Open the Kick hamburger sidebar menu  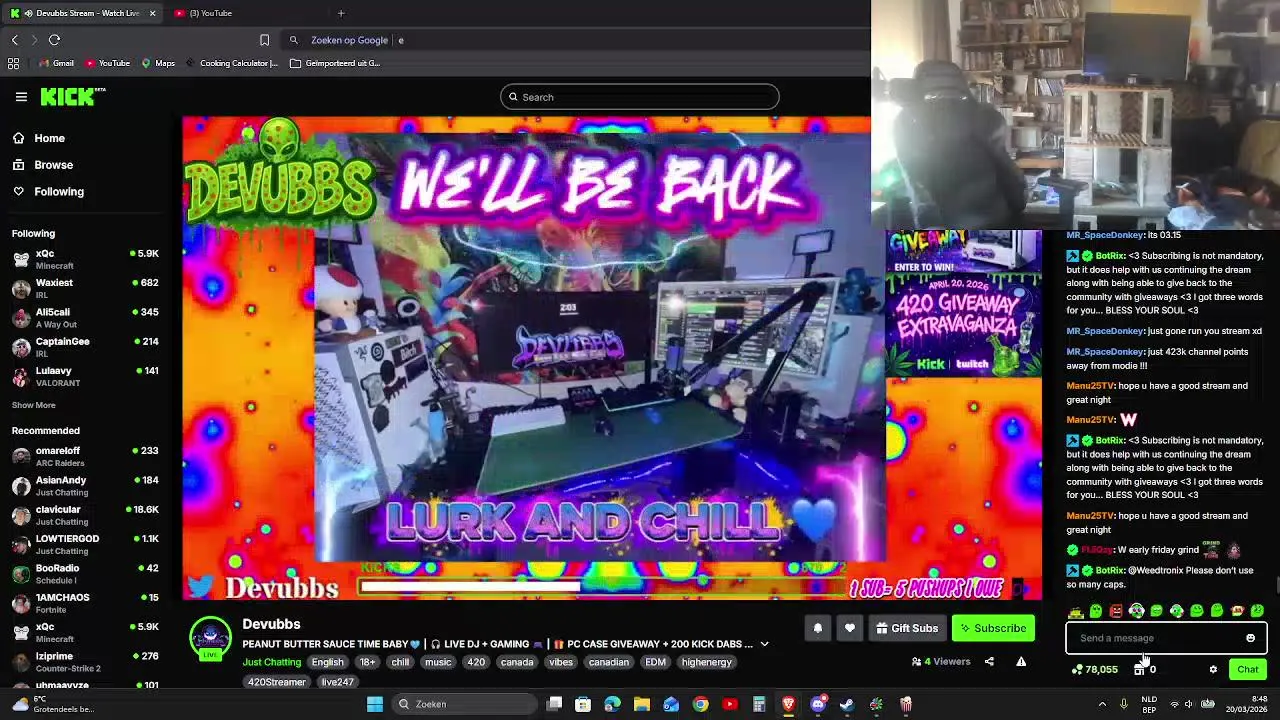[21, 97]
